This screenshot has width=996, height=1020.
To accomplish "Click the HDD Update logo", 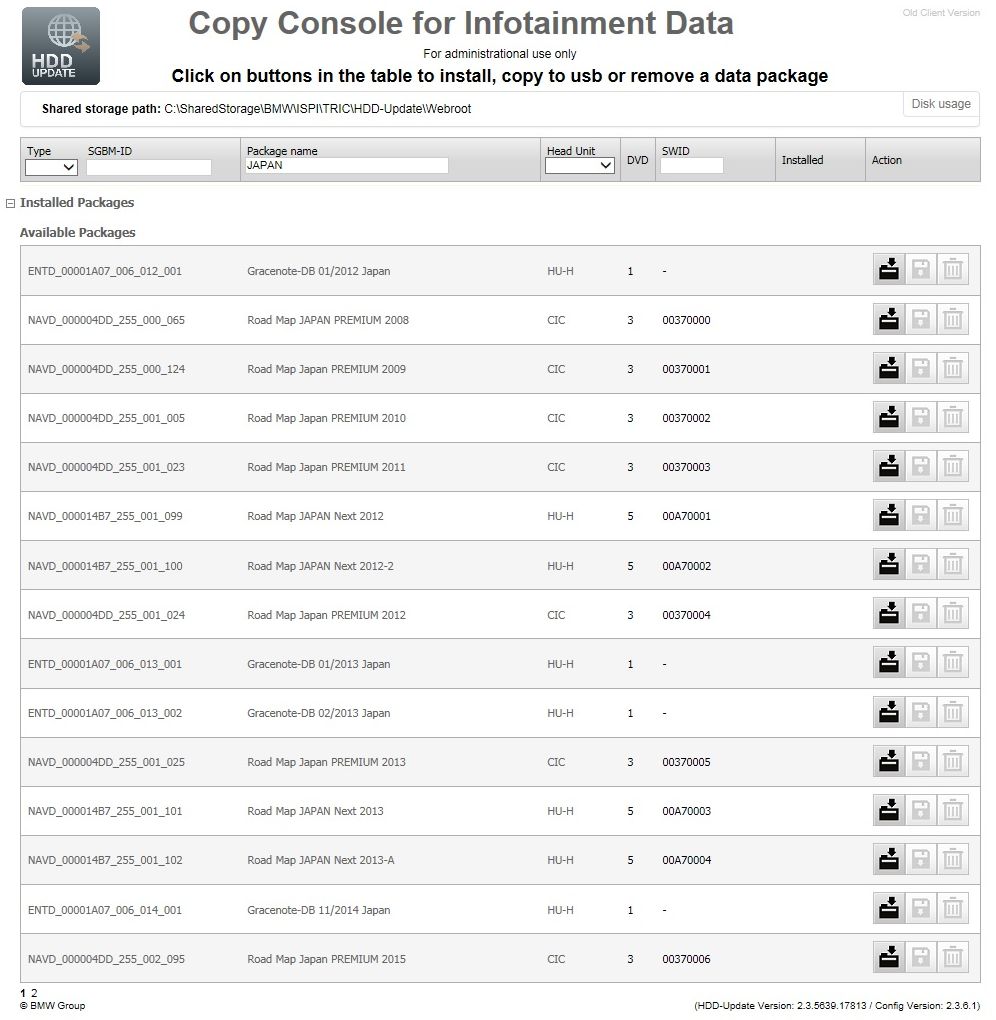I will point(61,46).
